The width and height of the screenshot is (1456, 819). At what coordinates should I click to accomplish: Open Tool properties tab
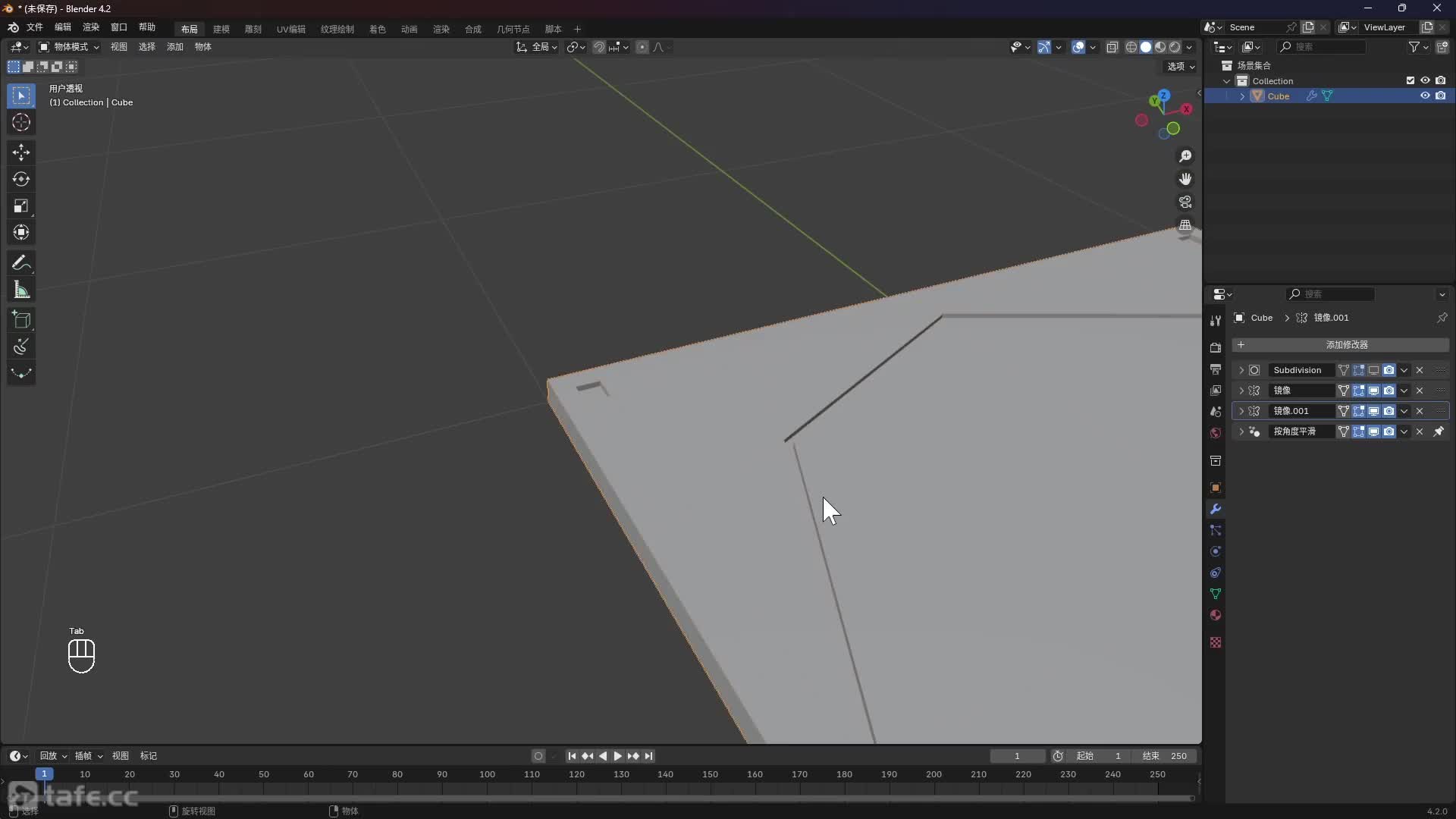pos(1216,321)
